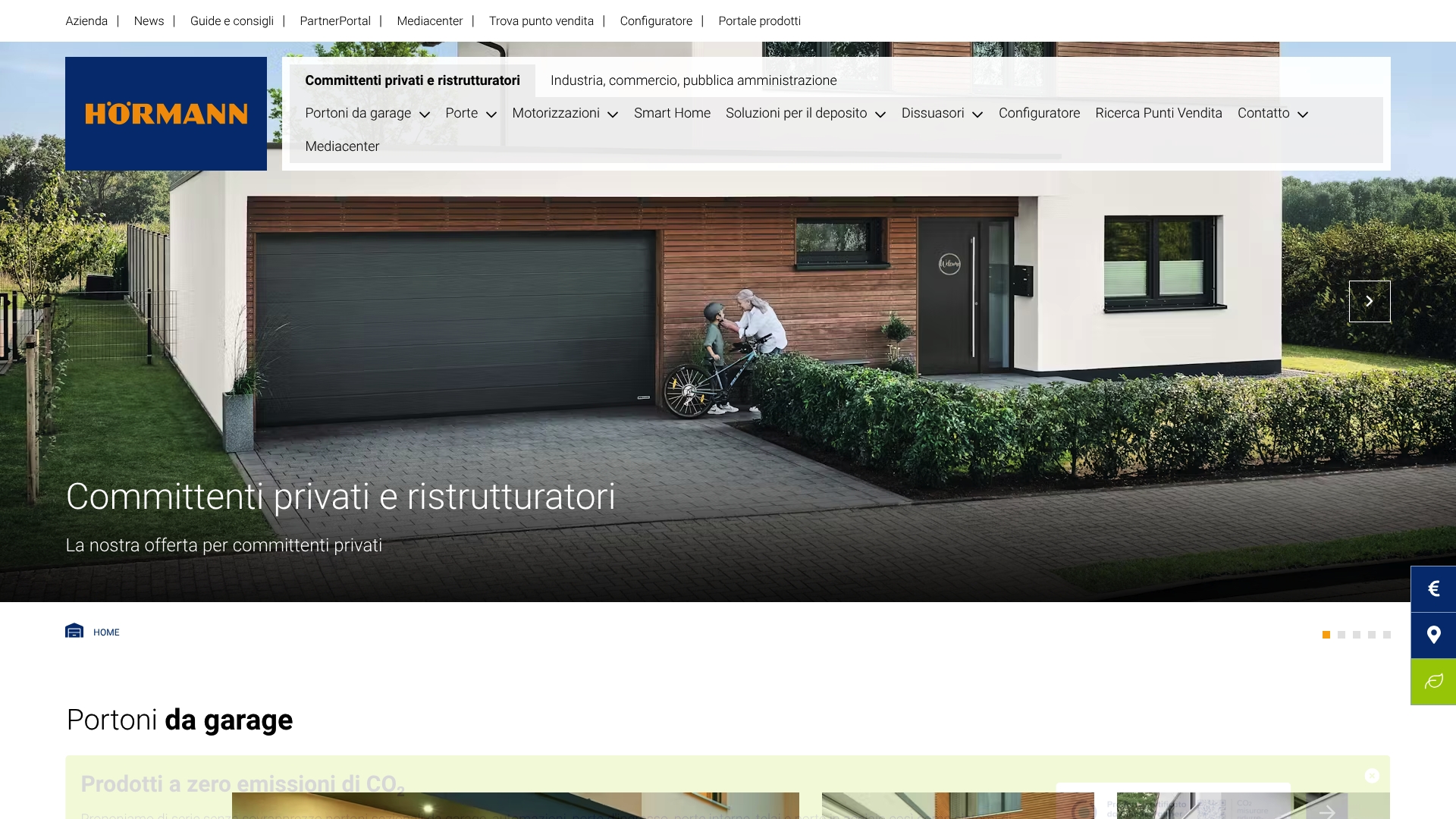This screenshot has height=819, width=1456.
Task: Click the Hörmann logo
Action: 166,113
